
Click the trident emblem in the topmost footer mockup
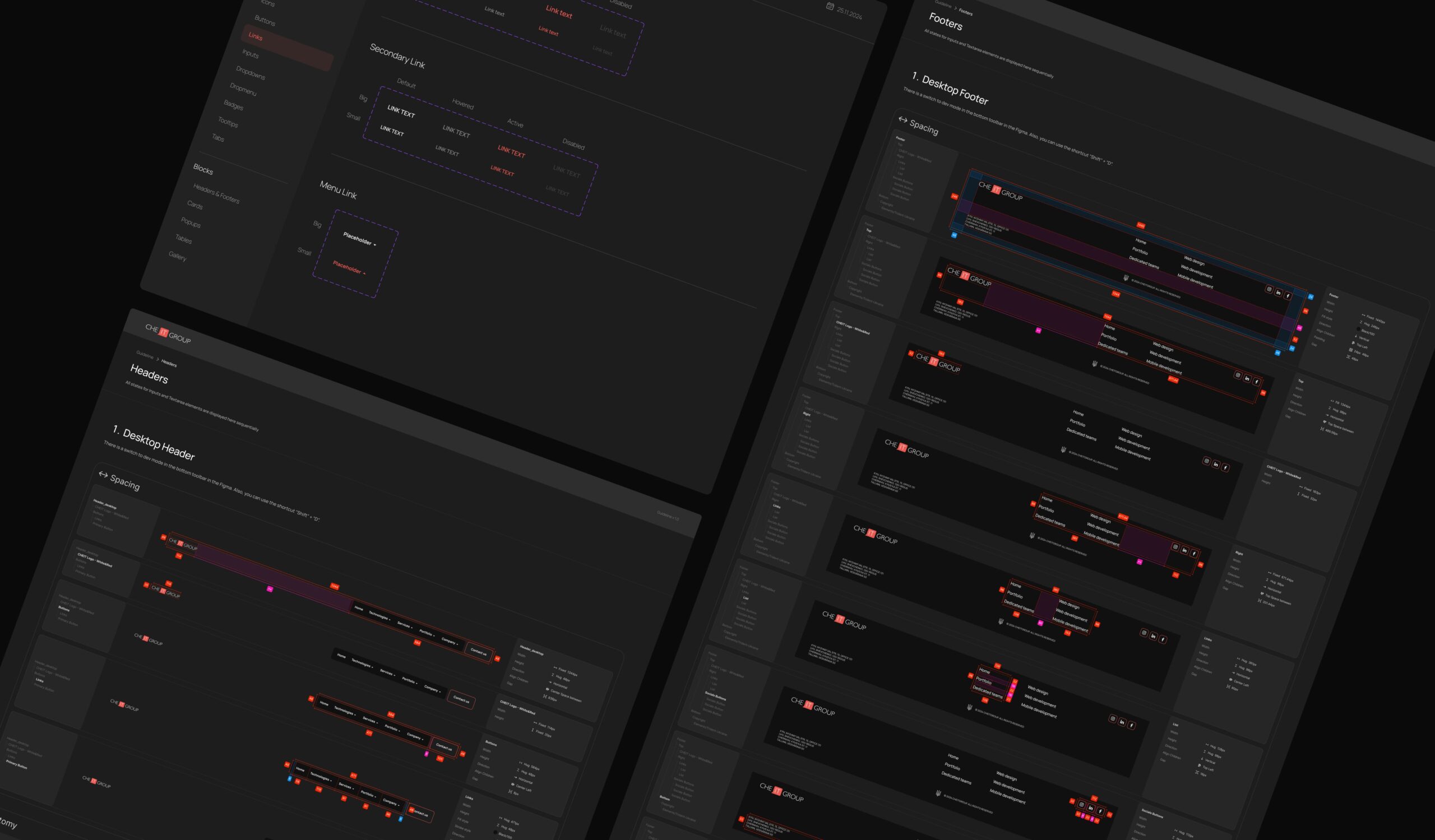coord(1126,277)
